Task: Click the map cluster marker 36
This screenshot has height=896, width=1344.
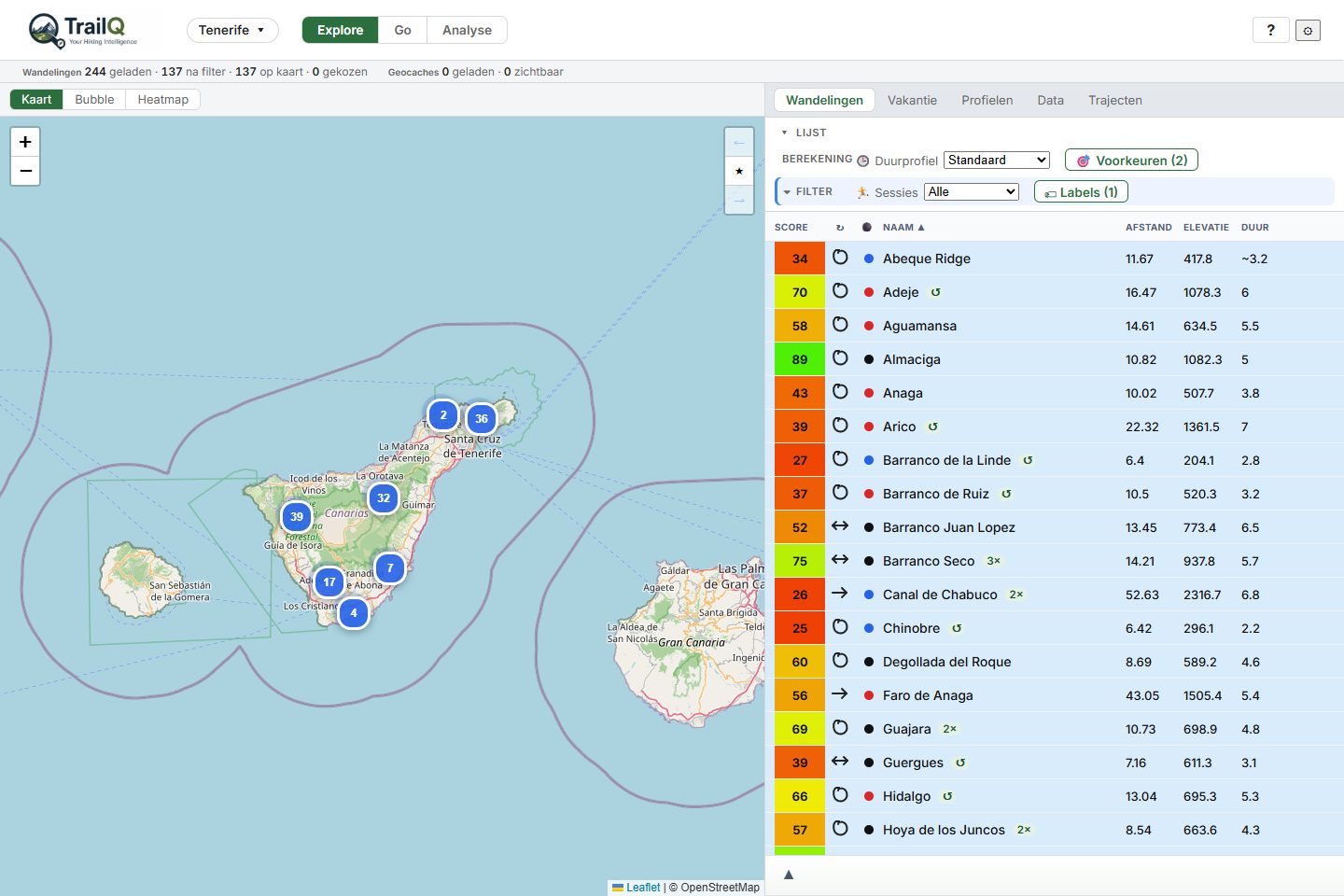Action: [482, 419]
